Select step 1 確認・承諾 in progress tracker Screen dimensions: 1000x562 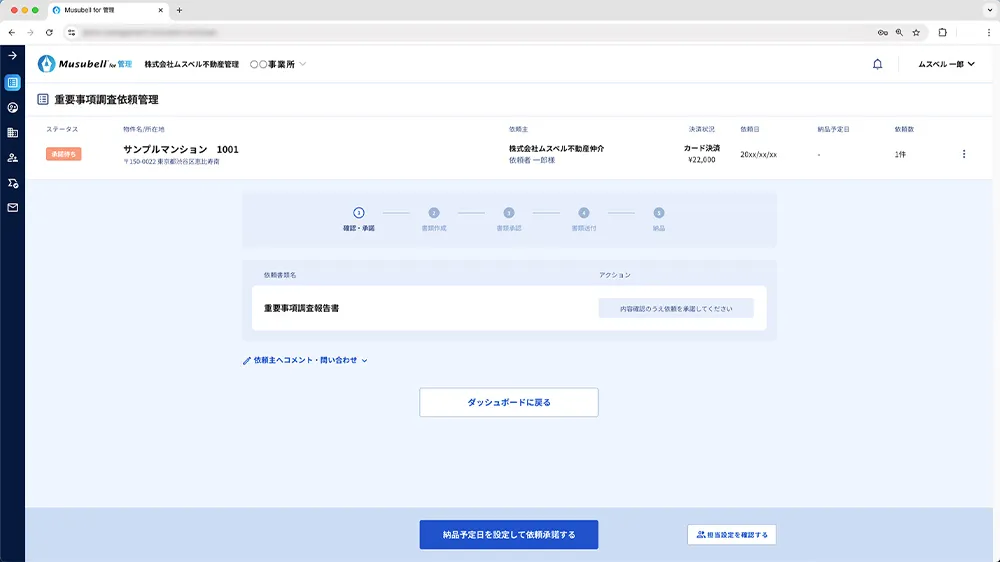point(359,213)
